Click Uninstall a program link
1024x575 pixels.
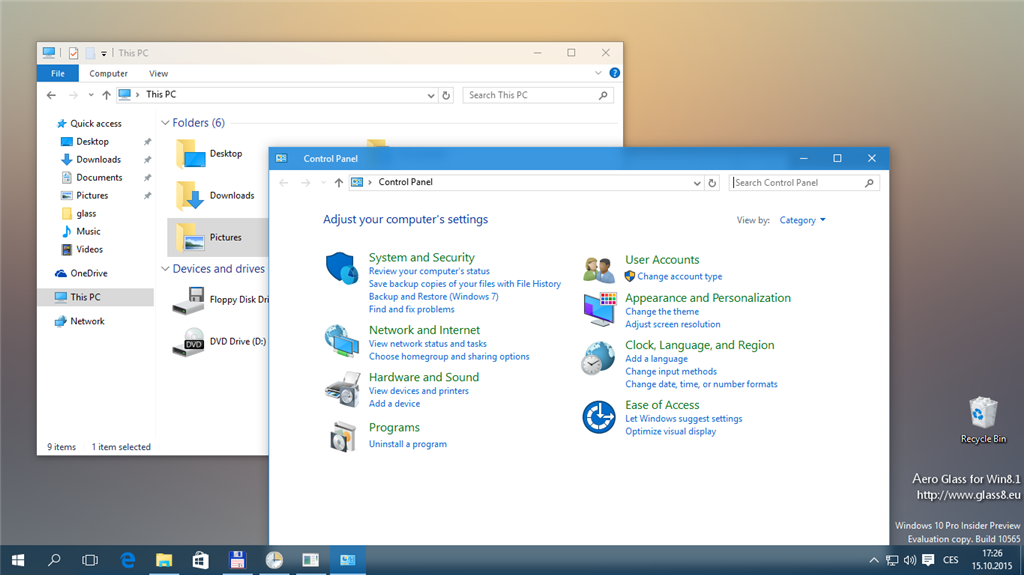point(408,444)
